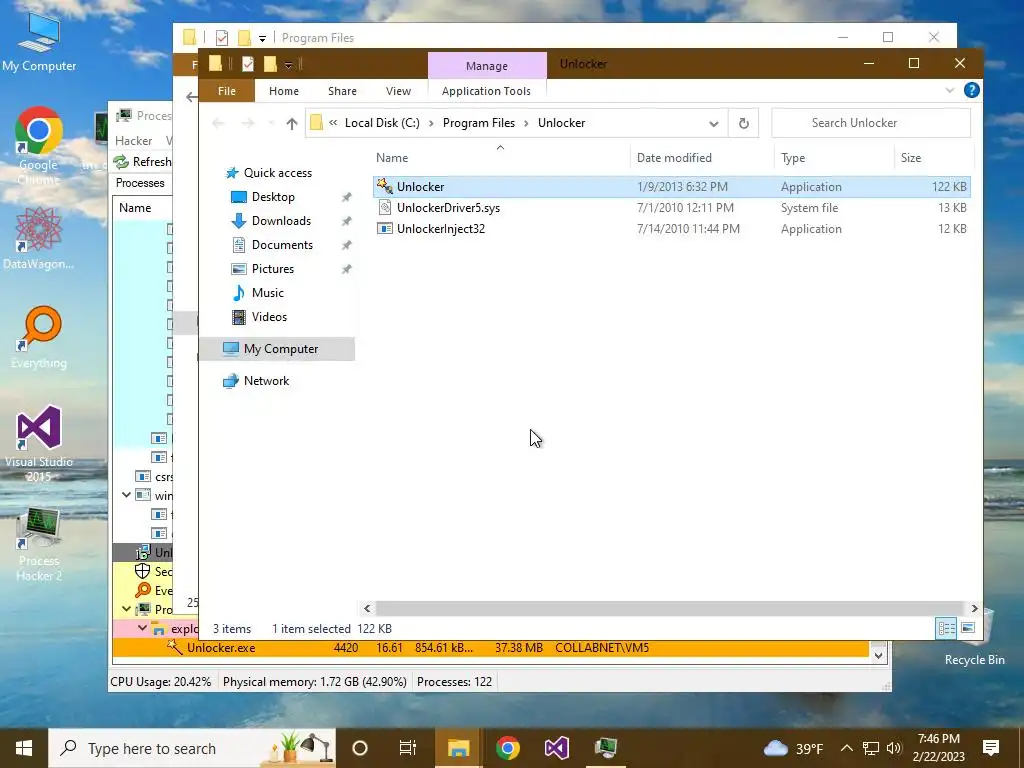
Task: Click horizontal scrollbar right arrow
Action: tap(974, 608)
